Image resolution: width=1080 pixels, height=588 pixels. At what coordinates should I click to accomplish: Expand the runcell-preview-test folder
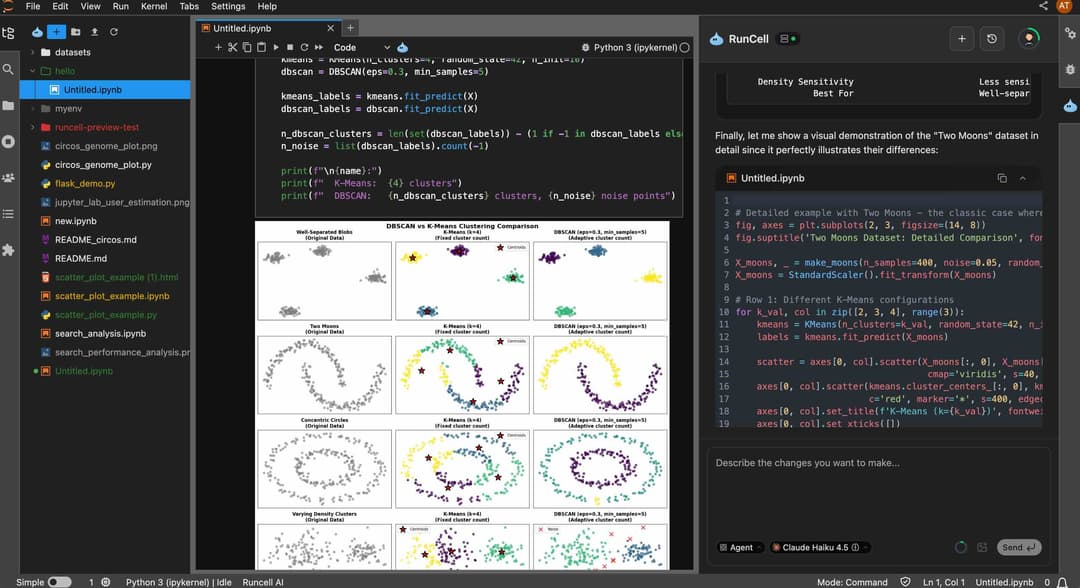click(32, 127)
